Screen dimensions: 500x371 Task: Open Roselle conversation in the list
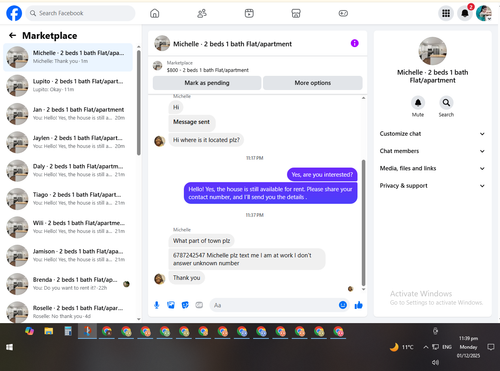click(x=68, y=311)
